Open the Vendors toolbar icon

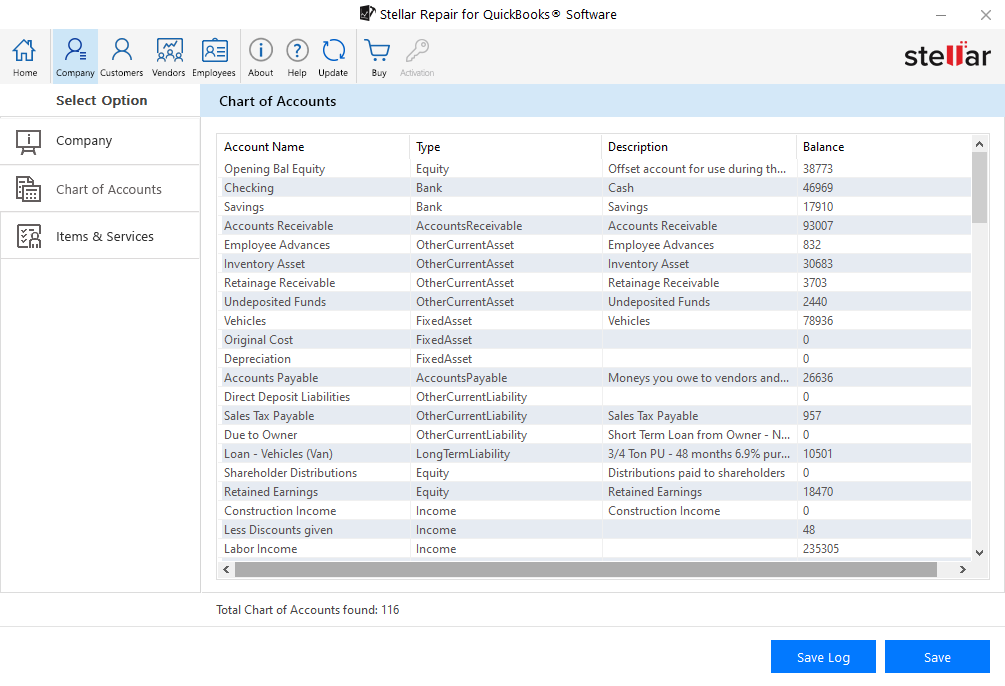[169, 56]
